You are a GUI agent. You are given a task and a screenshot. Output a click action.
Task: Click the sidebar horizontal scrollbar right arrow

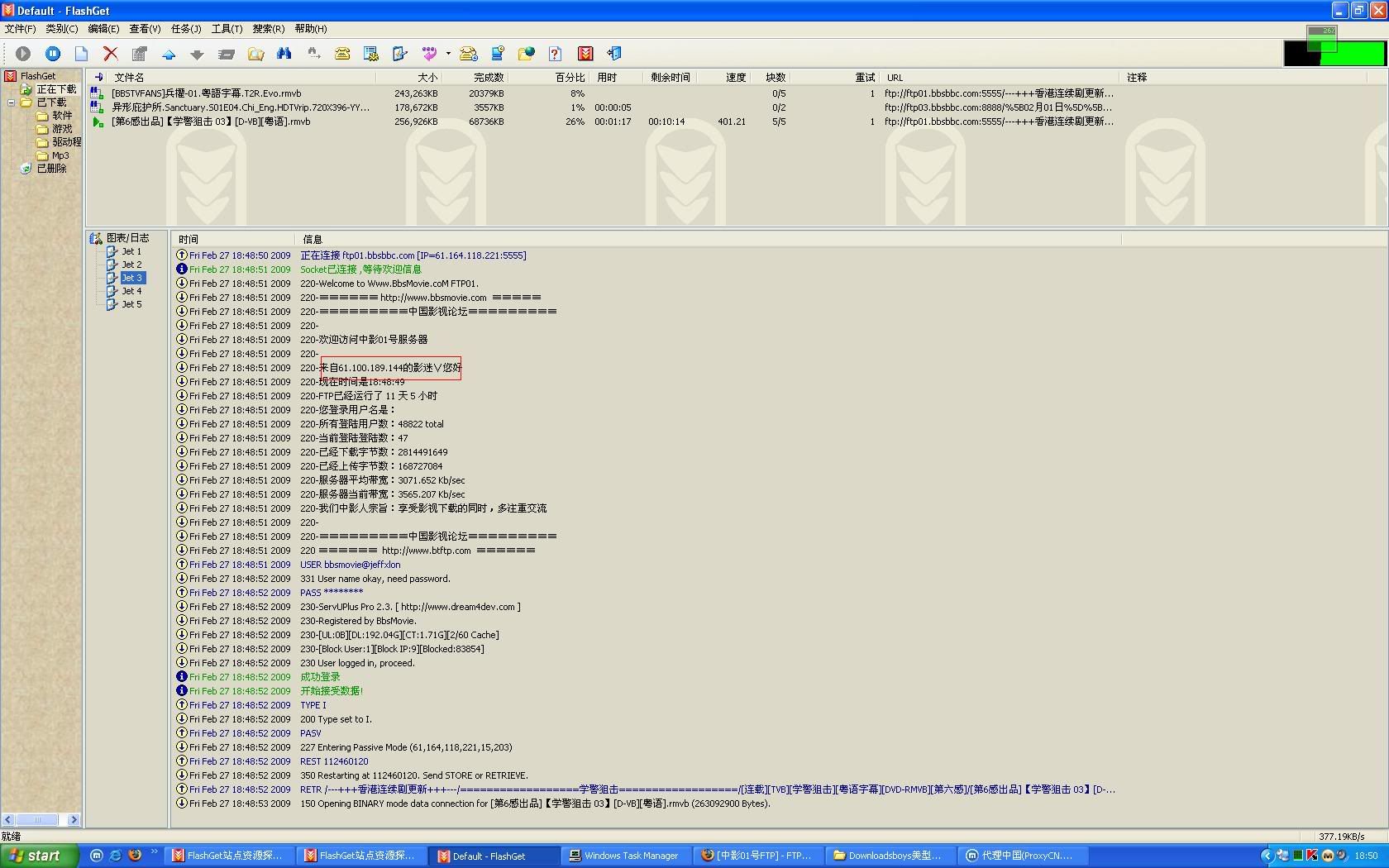coord(74,820)
